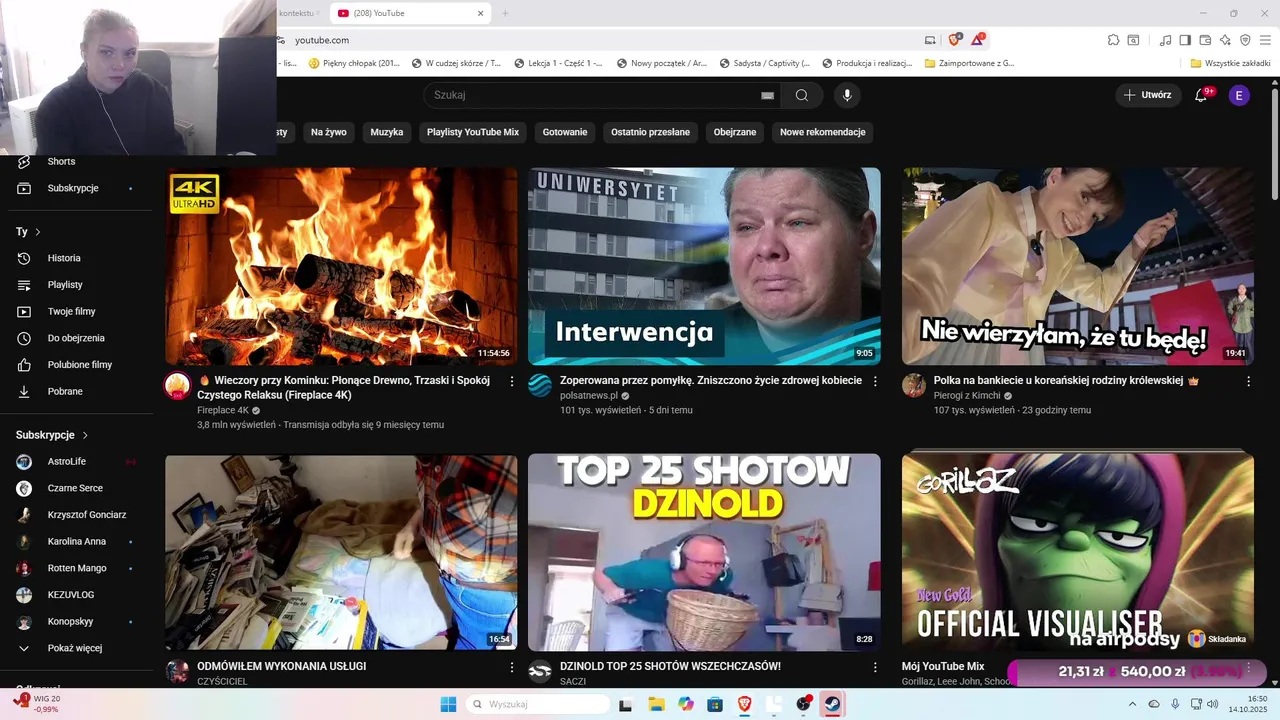Open Steam from the taskbar
Screen dimensions: 1280x720
[832, 704]
